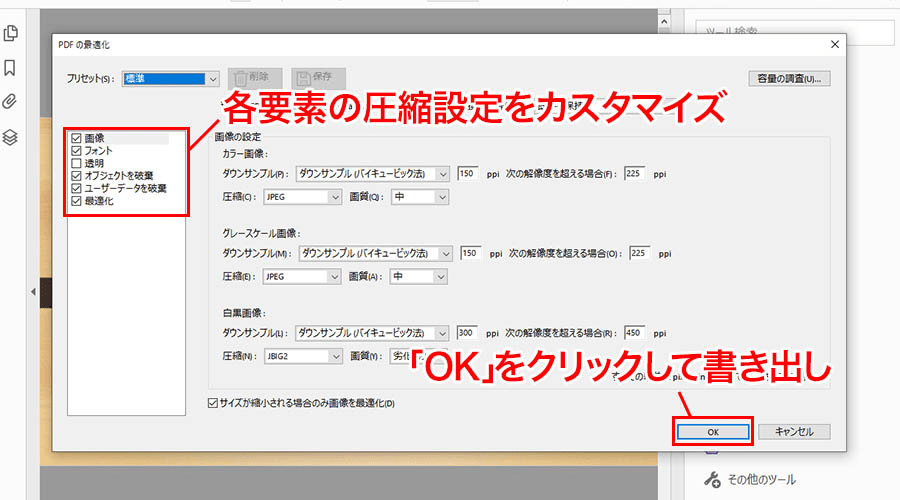Click 白黒画像 450 ppi threshold field
Screen dimensions: 900x500
coord(634,333)
